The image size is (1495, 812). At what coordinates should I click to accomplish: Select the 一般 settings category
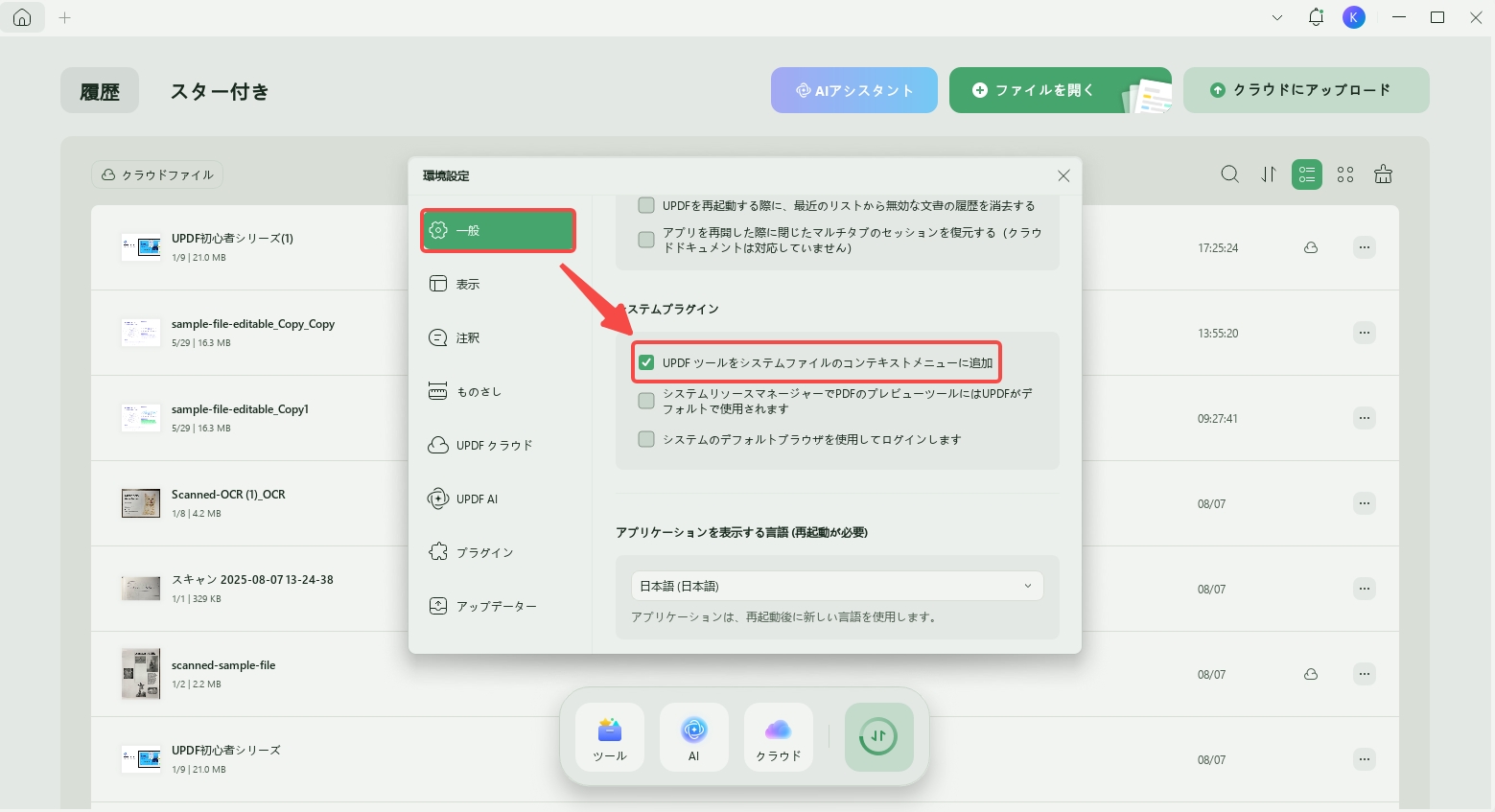(499, 230)
